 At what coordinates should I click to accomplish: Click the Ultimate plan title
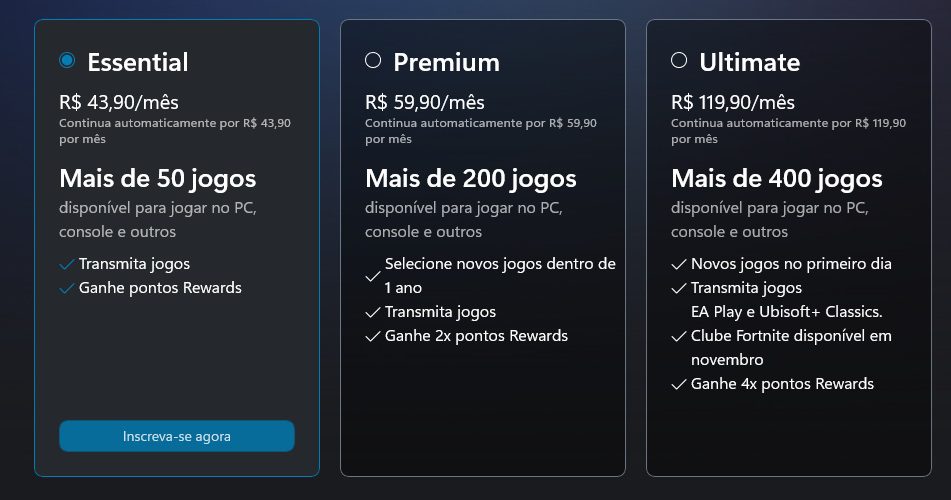point(749,62)
